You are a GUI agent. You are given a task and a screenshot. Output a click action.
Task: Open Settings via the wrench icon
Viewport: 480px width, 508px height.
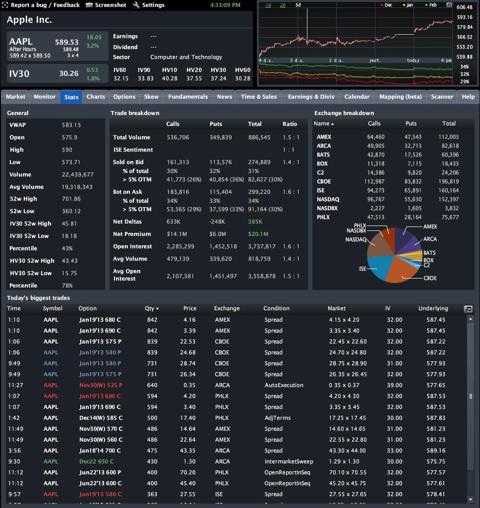click(x=149, y=5)
